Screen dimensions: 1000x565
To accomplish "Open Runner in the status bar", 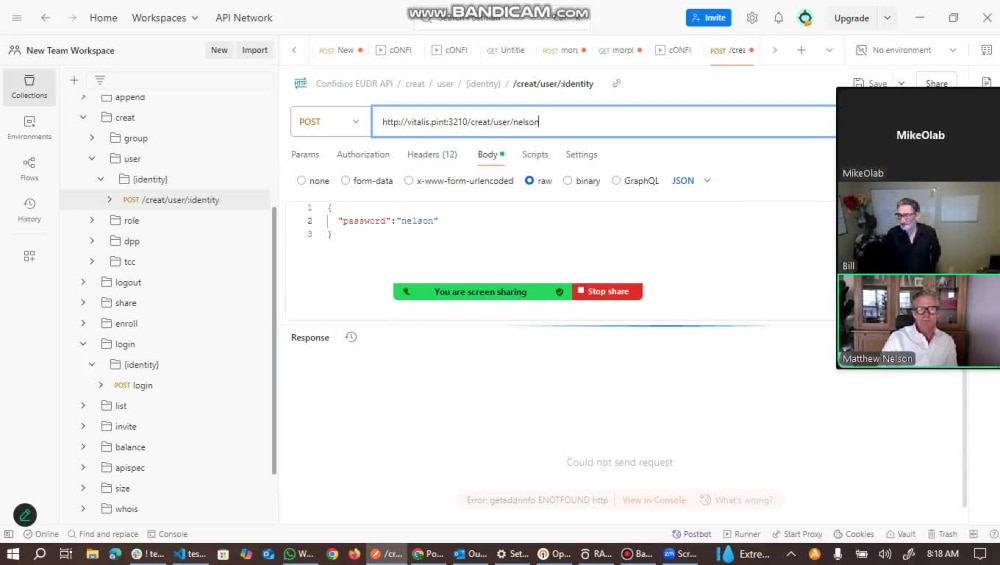I will pyautogui.click(x=741, y=534).
